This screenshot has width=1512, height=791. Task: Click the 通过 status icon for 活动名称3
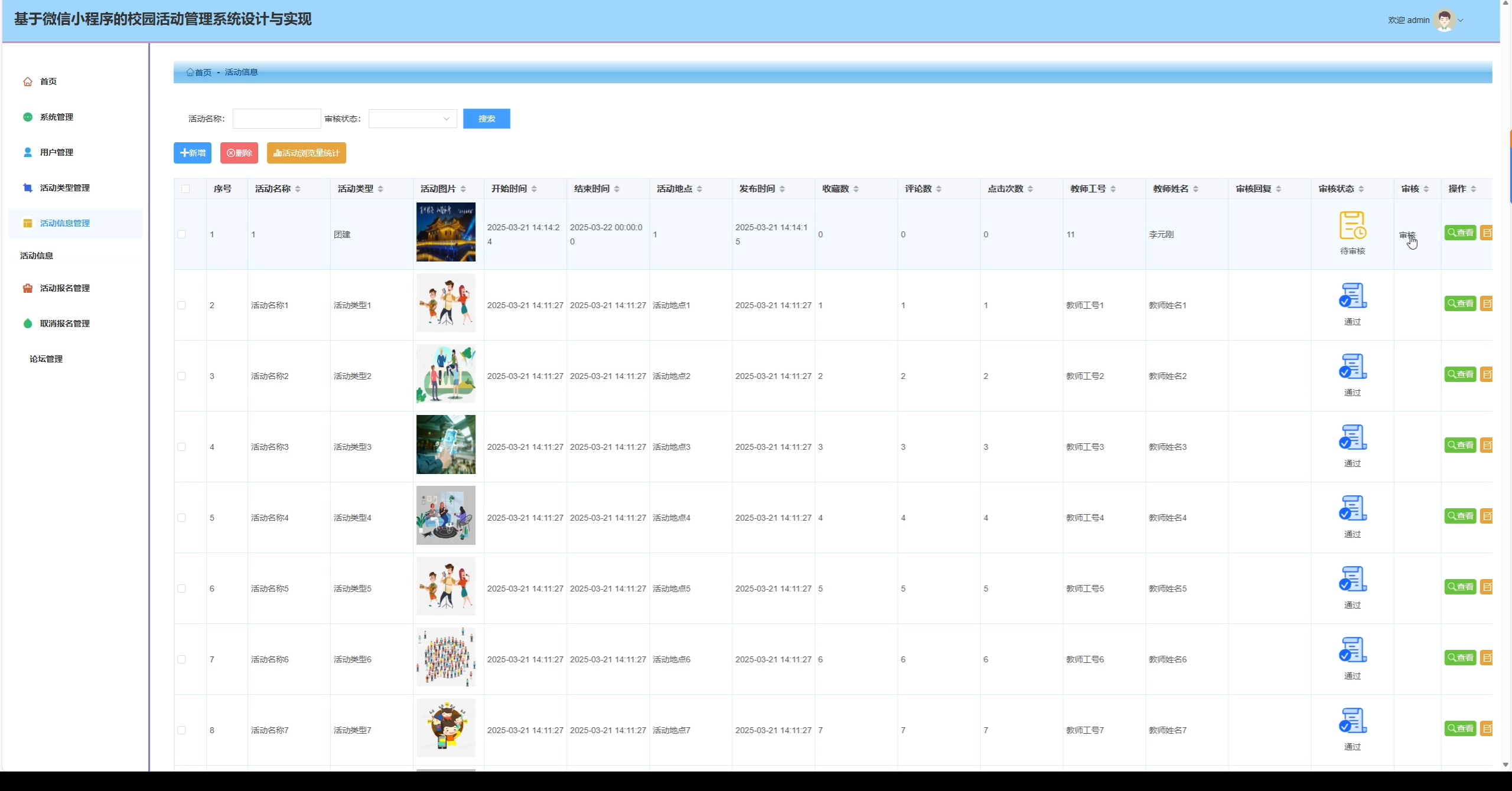1353,437
